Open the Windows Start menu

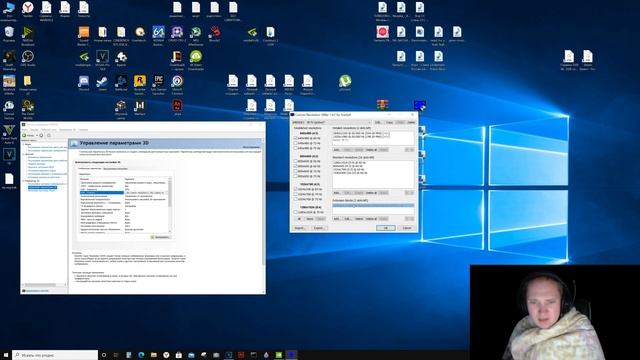(6, 355)
